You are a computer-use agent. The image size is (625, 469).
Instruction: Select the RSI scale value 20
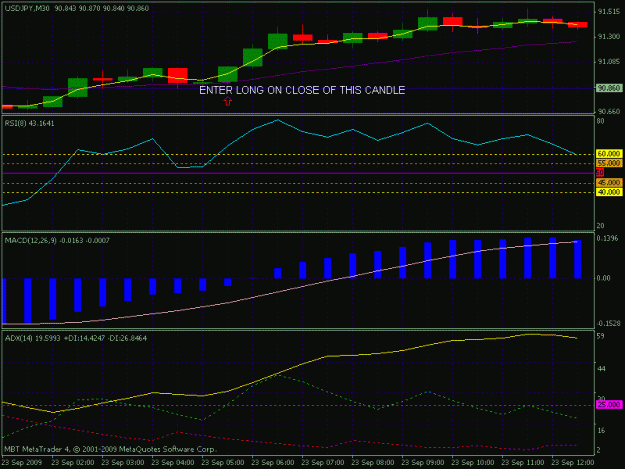coord(600,226)
